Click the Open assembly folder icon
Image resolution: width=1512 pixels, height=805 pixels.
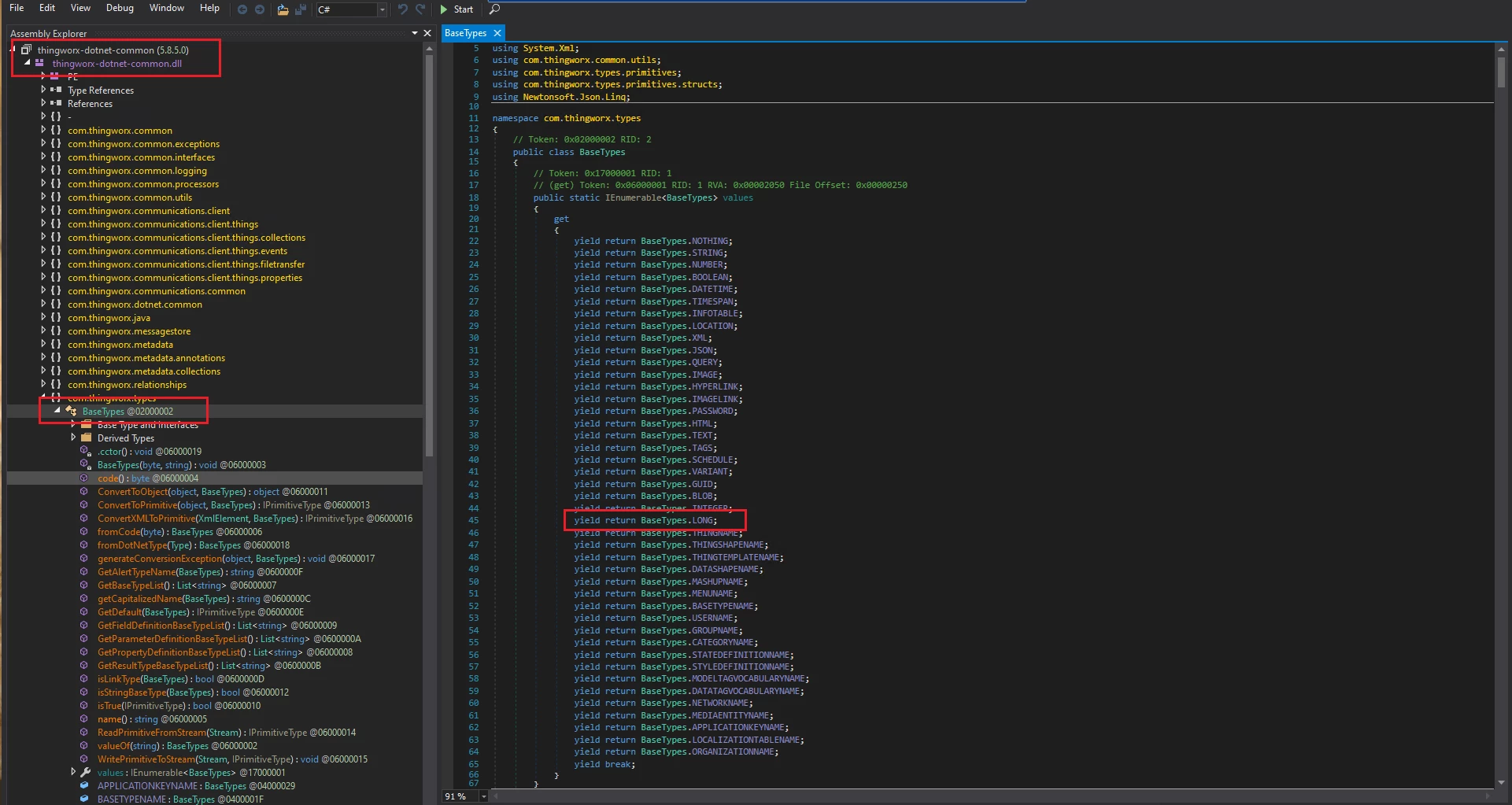[283, 9]
